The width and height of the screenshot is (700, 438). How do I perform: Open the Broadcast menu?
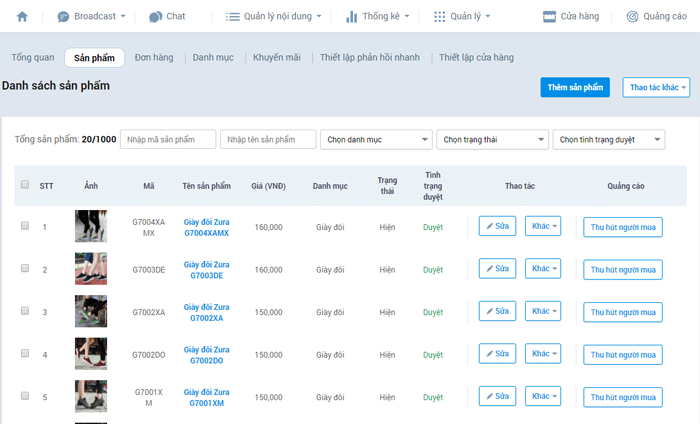point(91,16)
